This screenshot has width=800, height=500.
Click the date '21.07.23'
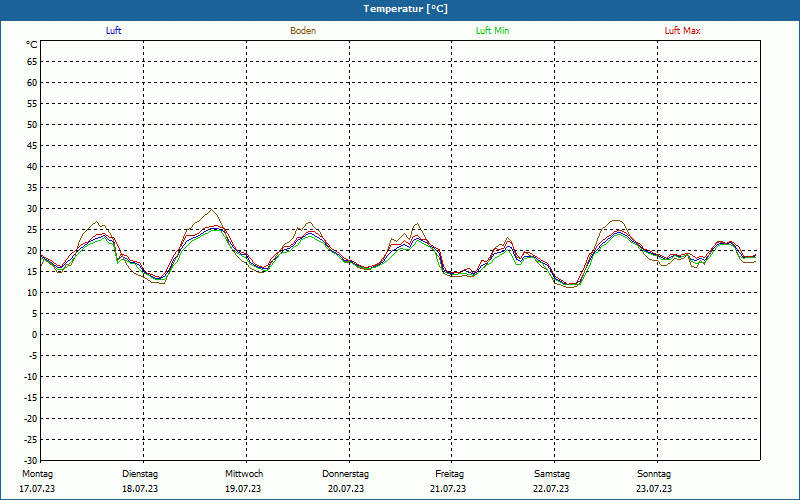[448, 489]
